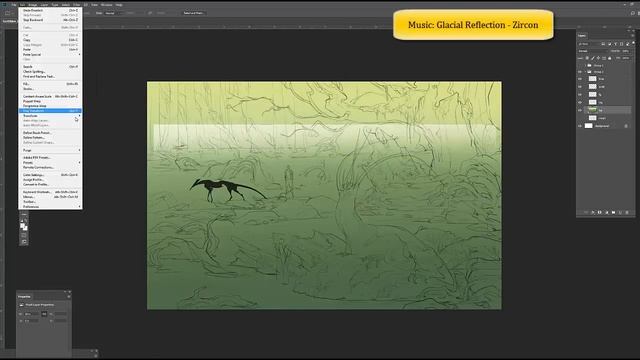Viewport: 640px width, 360px height.
Task: Click the Select and Mask... button
Action: 193,13
